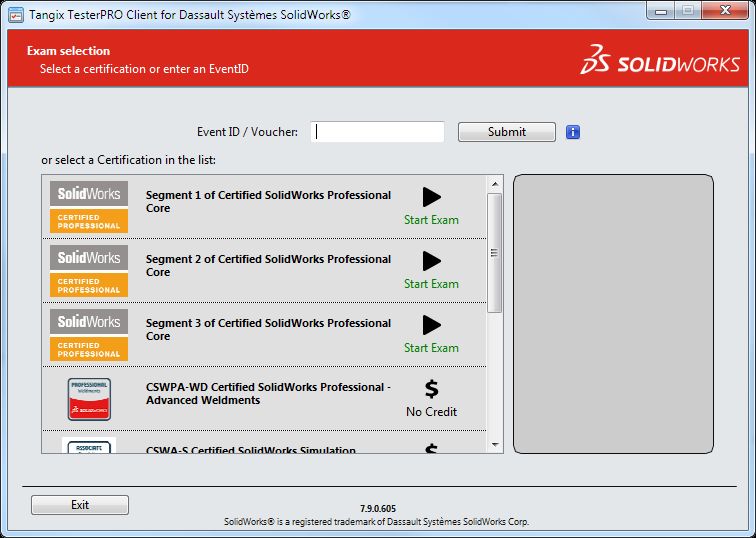Image resolution: width=756 pixels, height=538 pixels.
Task: Select Segment 2 of Certified SolidWorks Professional Core
Action: [268, 266]
